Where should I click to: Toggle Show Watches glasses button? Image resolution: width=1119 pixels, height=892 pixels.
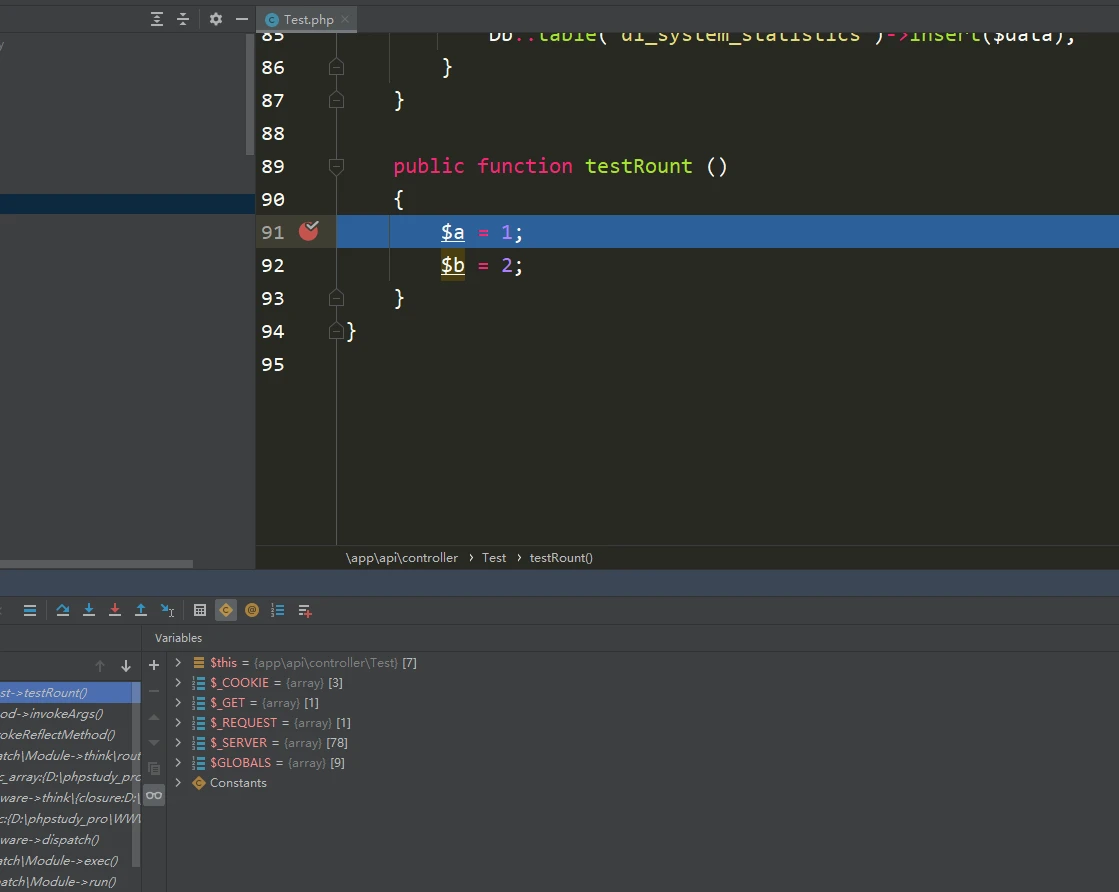click(154, 795)
